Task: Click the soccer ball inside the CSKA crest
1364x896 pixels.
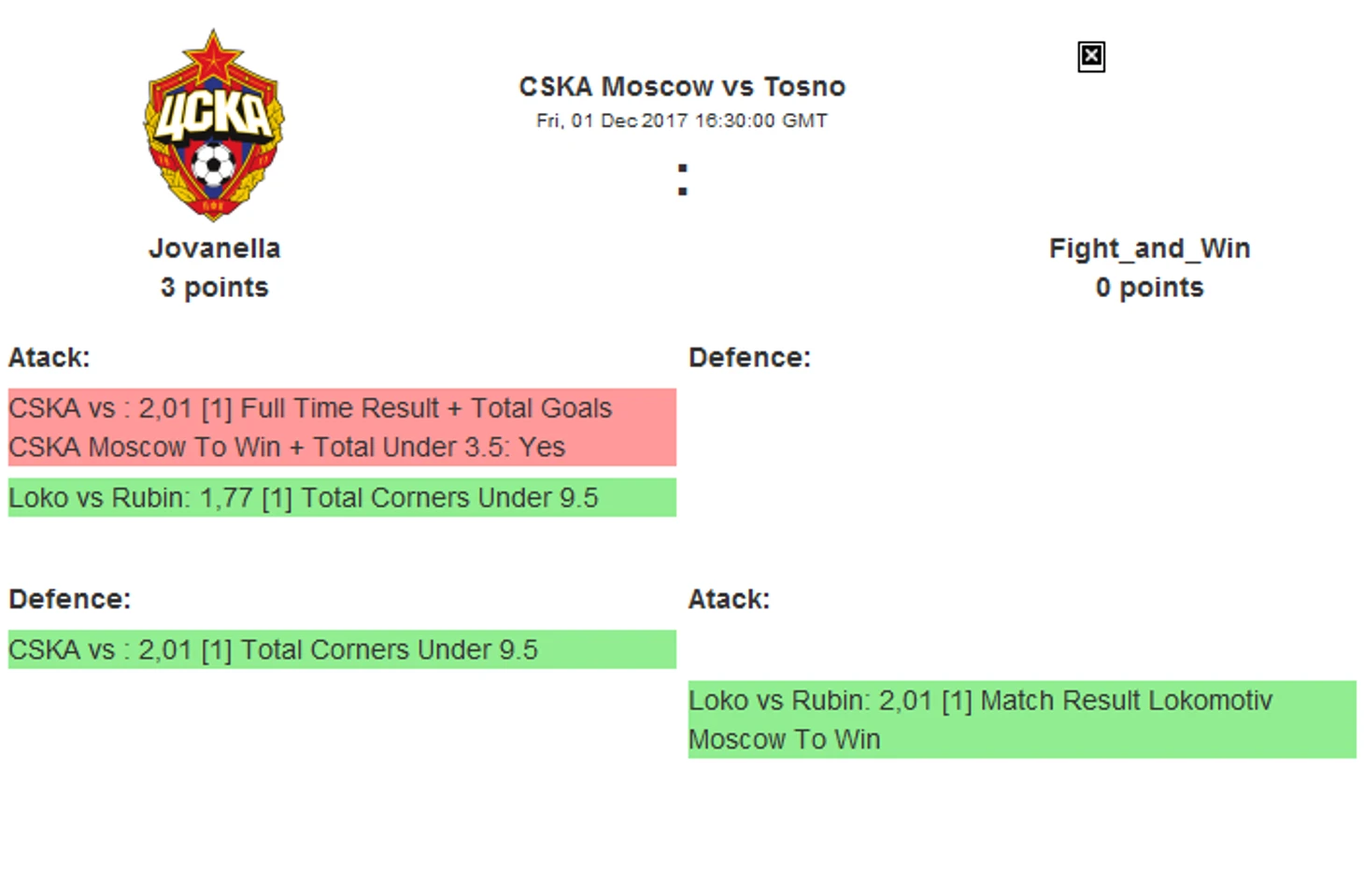Action: pyautogui.click(x=213, y=166)
